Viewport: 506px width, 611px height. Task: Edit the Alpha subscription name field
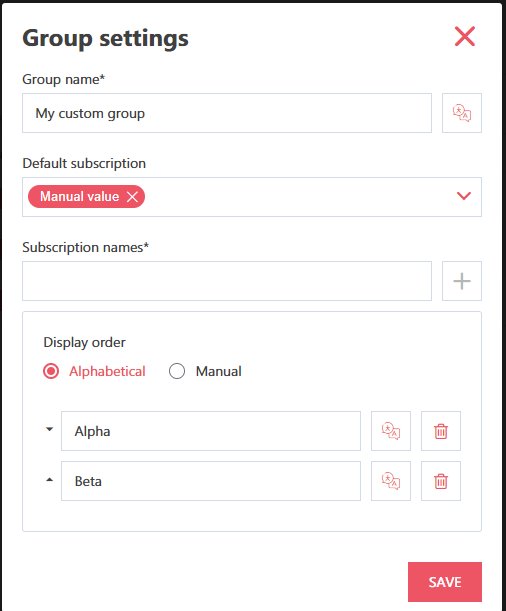(x=211, y=431)
